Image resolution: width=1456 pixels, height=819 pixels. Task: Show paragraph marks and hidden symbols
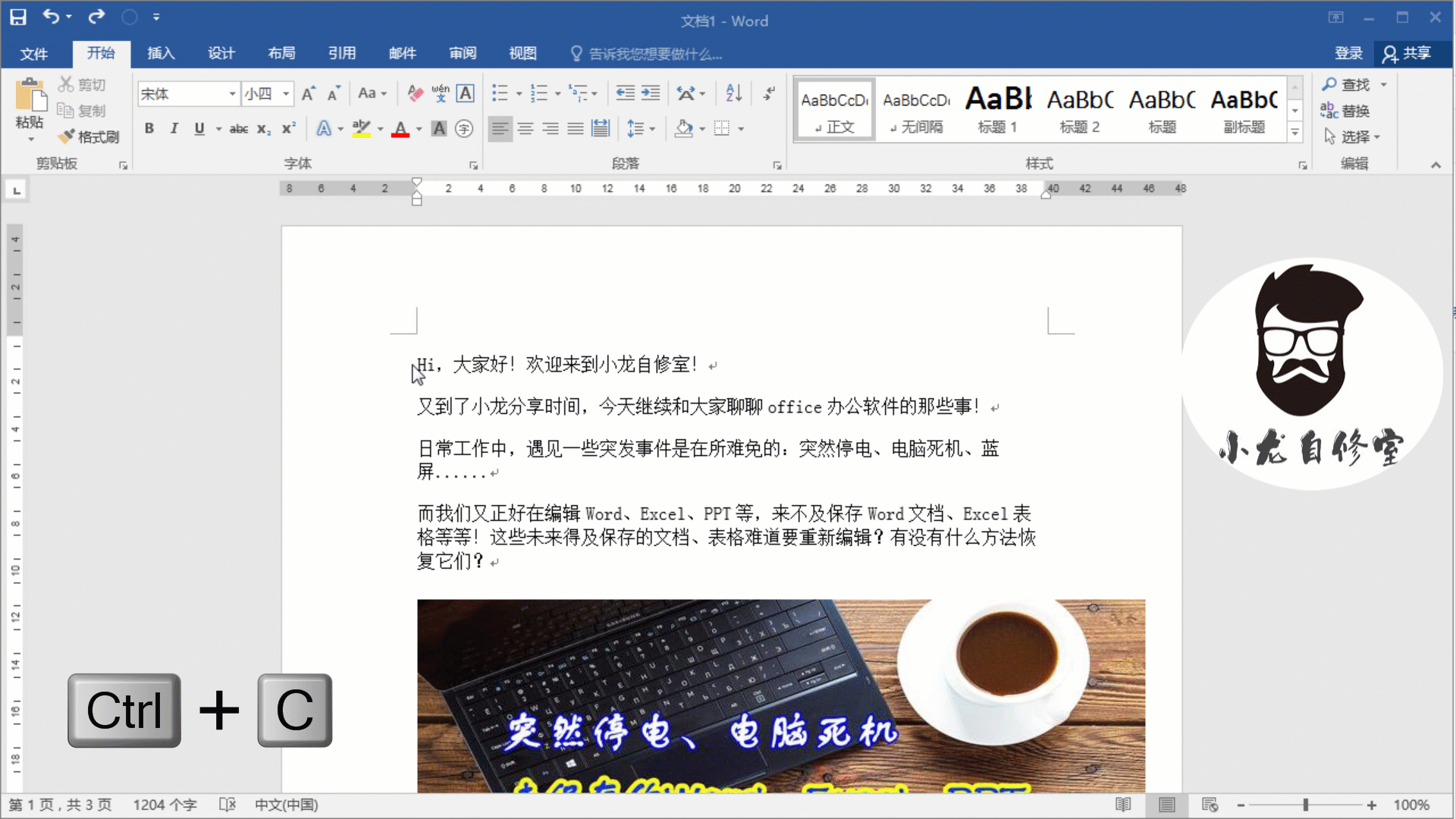point(769,93)
